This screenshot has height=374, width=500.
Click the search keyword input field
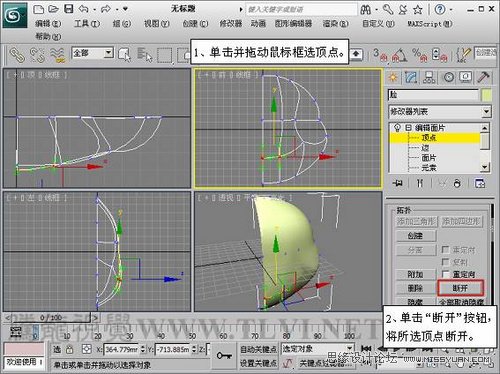click(x=301, y=9)
